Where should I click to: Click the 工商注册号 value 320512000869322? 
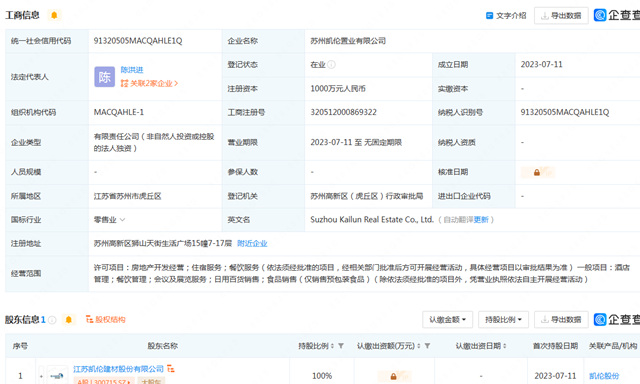pos(344,112)
